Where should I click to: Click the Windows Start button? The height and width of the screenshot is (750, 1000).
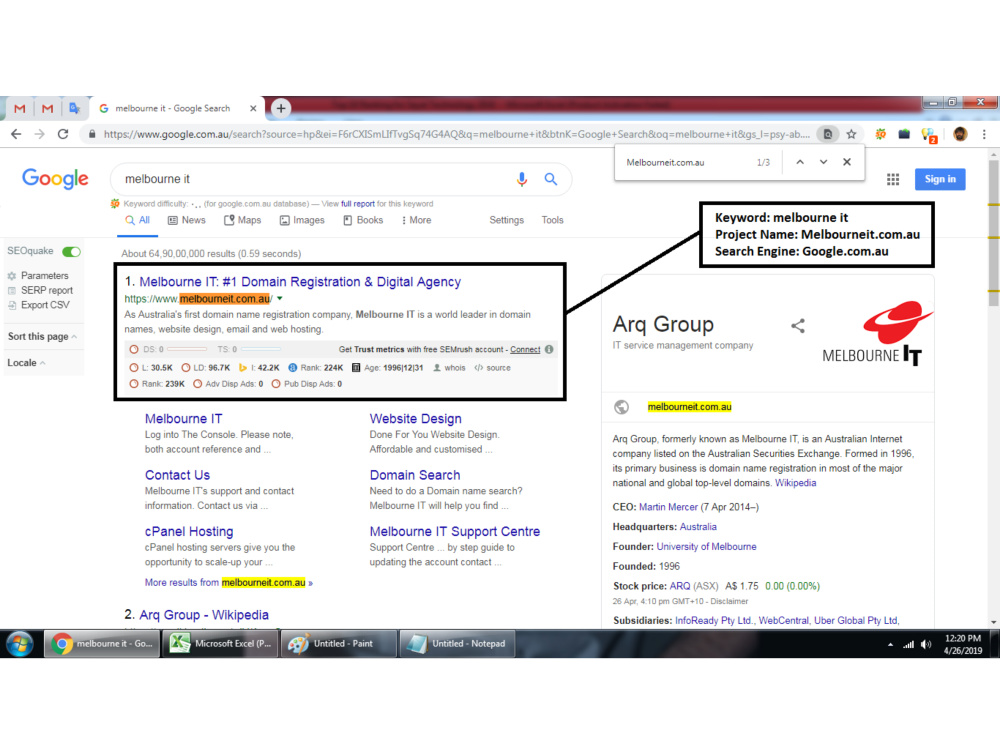pos(20,644)
